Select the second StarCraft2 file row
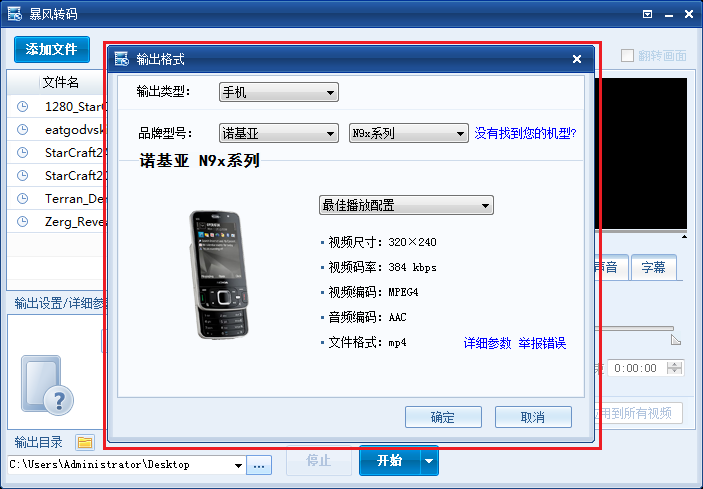Screen dimensions: 703x489 click(56, 175)
